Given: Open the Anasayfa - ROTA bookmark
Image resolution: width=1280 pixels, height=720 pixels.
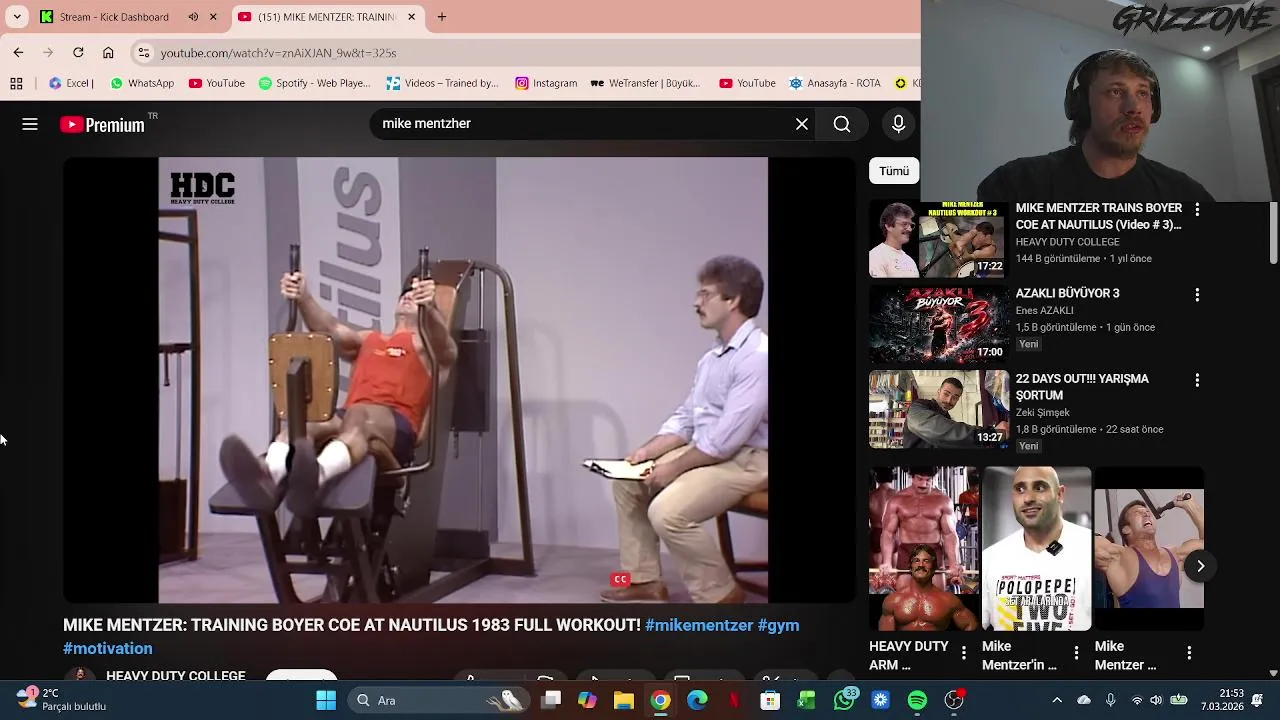Looking at the screenshot, I should tap(835, 83).
